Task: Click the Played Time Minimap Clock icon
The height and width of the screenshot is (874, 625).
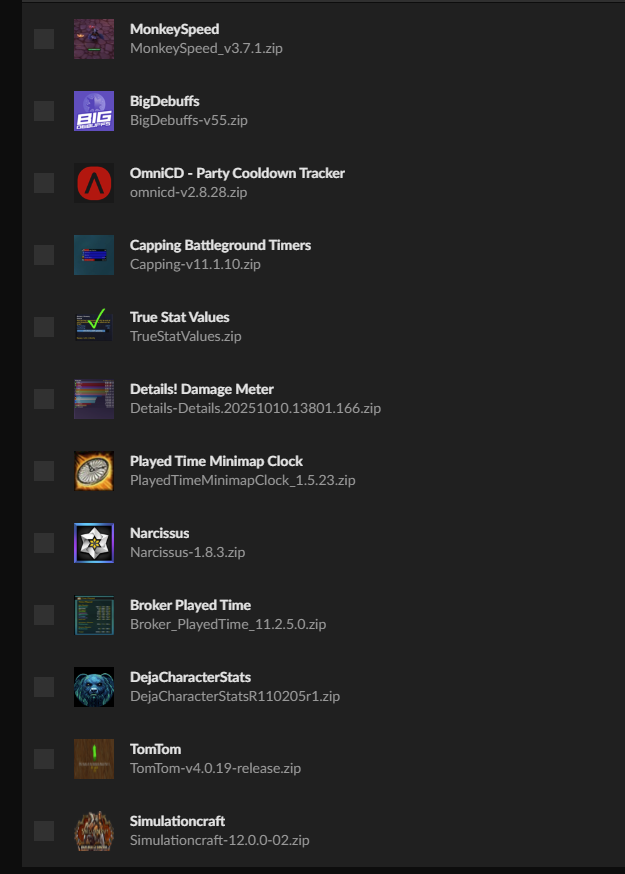Action: [x=94, y=471]
